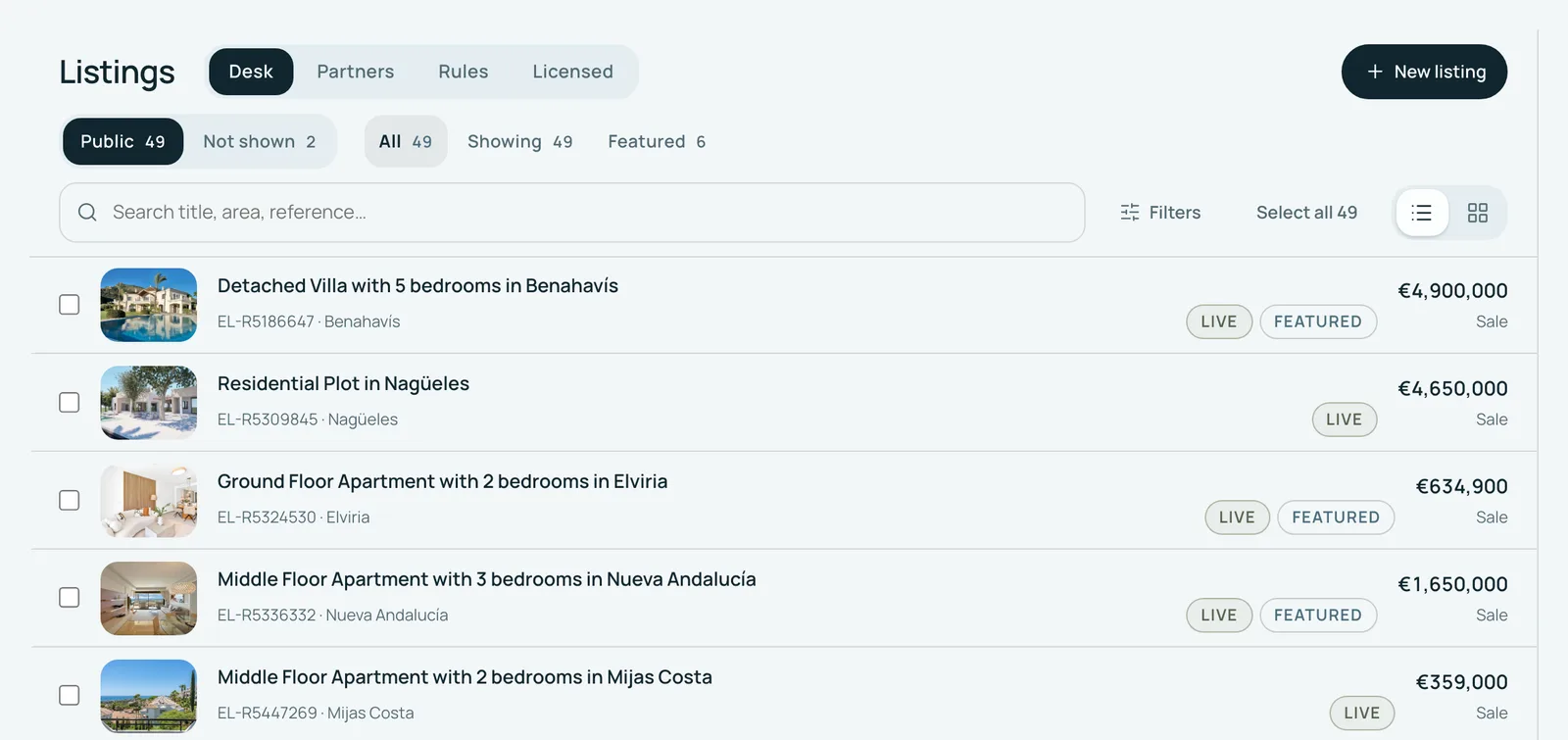This screenshot has height=740, width=1568.
Task: Select the Showing 49 filter
Action: tap(520, 141)
